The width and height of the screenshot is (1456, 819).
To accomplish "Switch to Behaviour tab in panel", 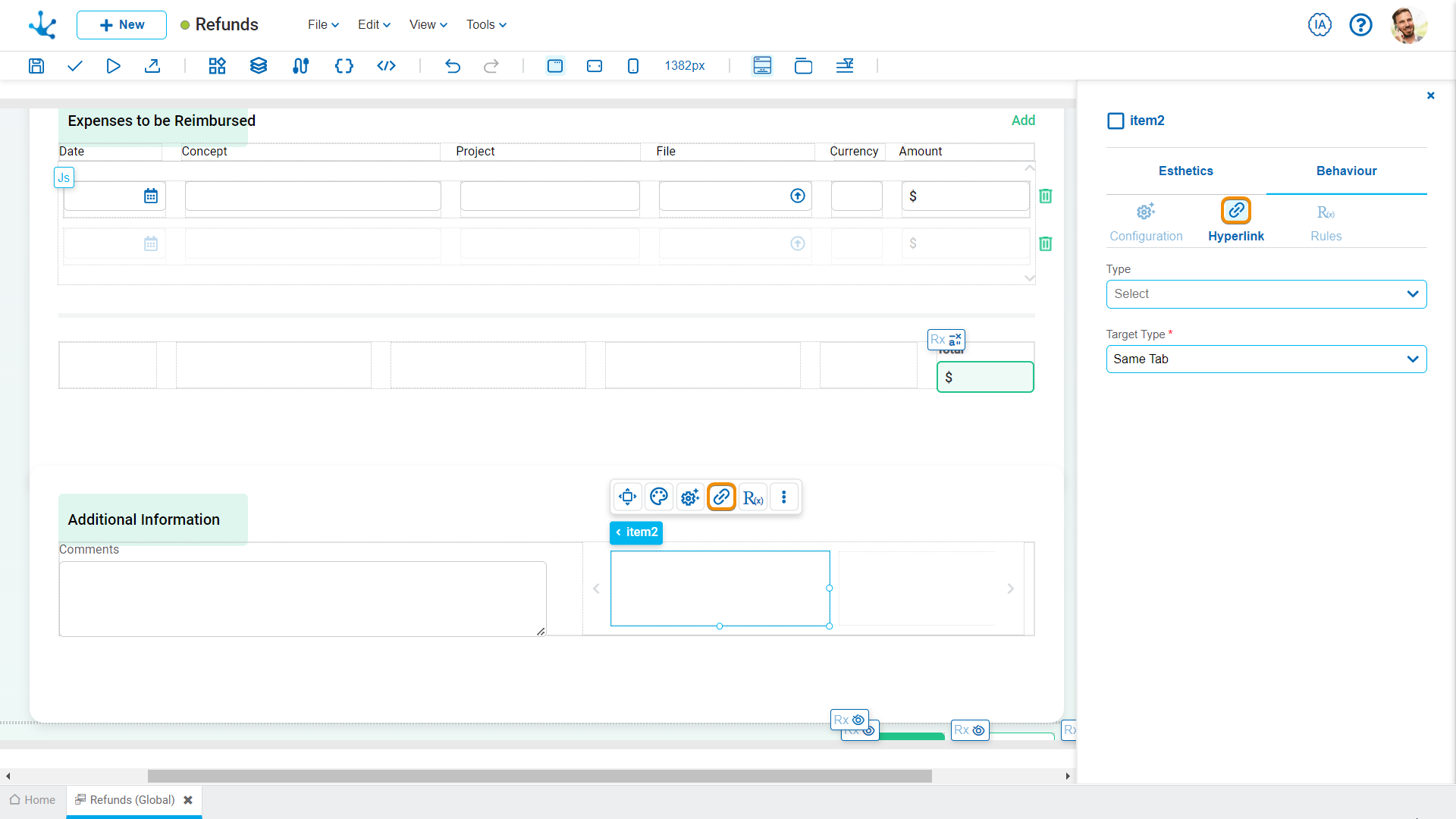I will [x=1346, y=171].
